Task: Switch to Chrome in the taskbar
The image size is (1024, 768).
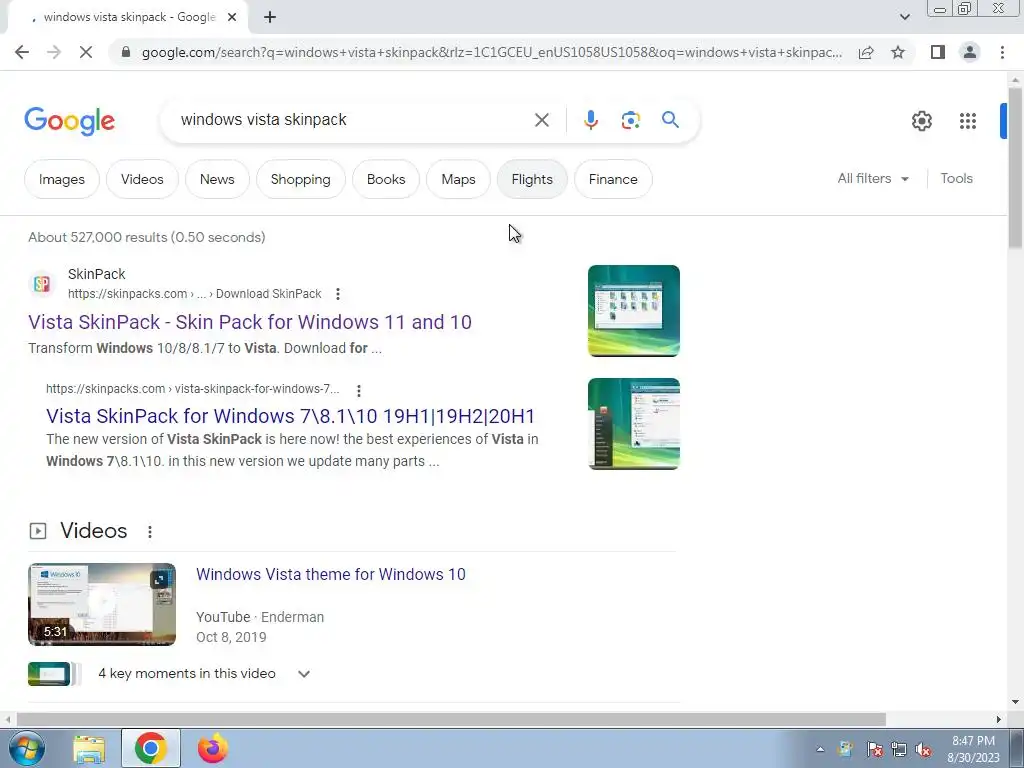Action: 150,748
